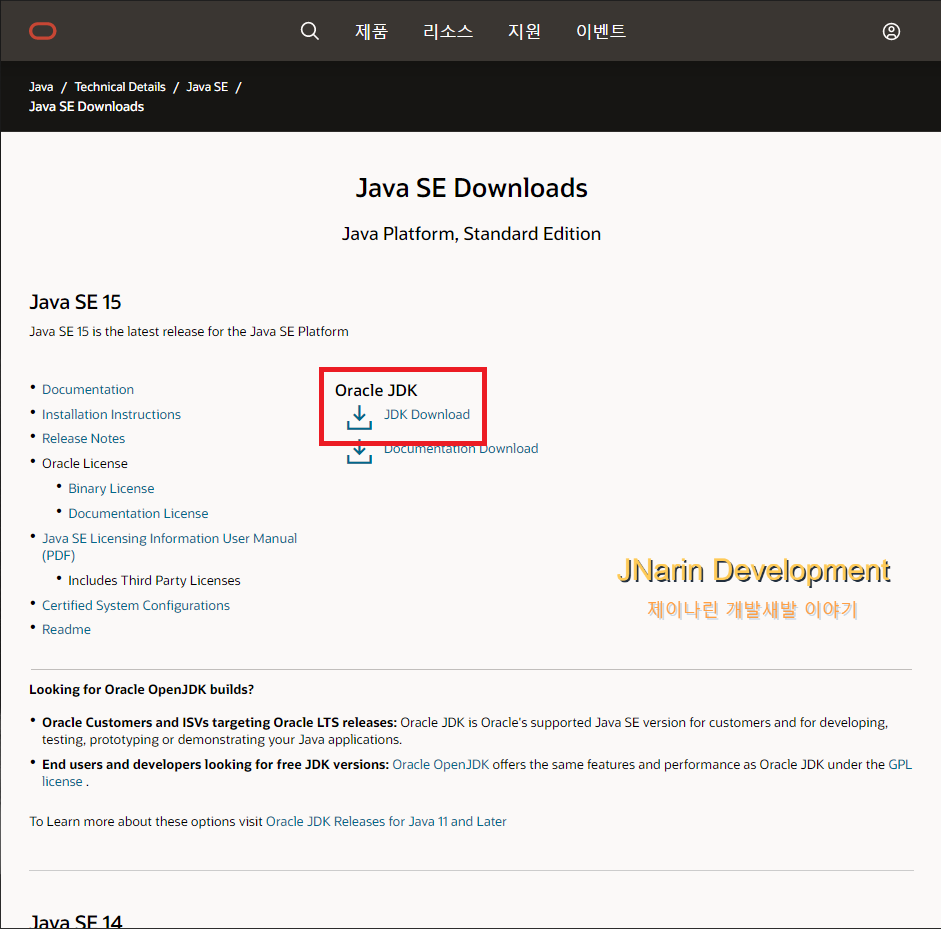Click the JDK Download arrow icon
Screen dimensions: 941x929
coord(359,417)
